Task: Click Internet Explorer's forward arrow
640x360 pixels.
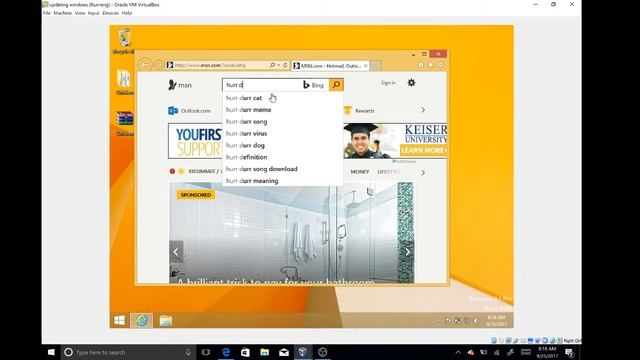Action: tap(158, 65)
